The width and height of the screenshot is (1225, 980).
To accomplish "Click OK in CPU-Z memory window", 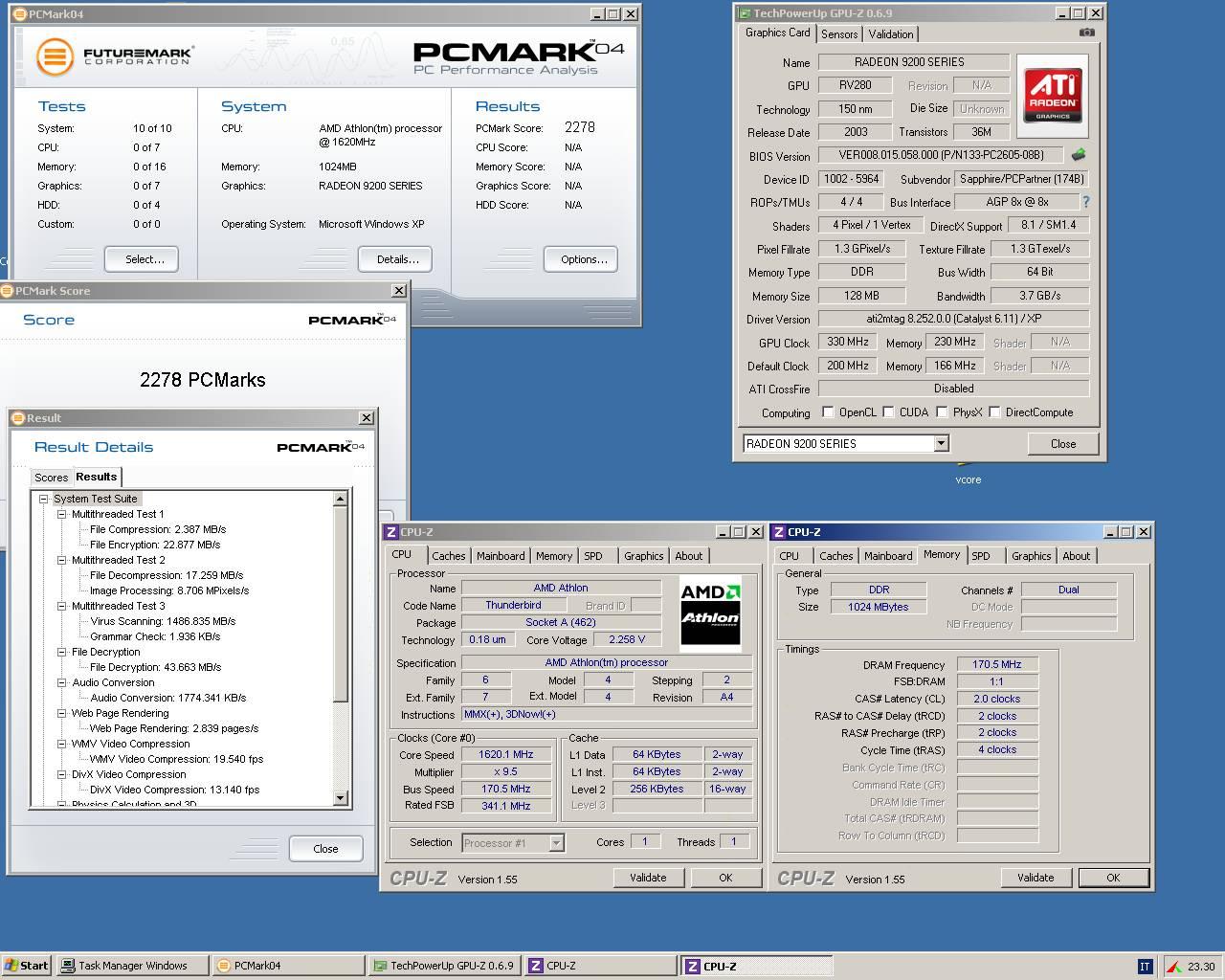I will point(1113,878).
